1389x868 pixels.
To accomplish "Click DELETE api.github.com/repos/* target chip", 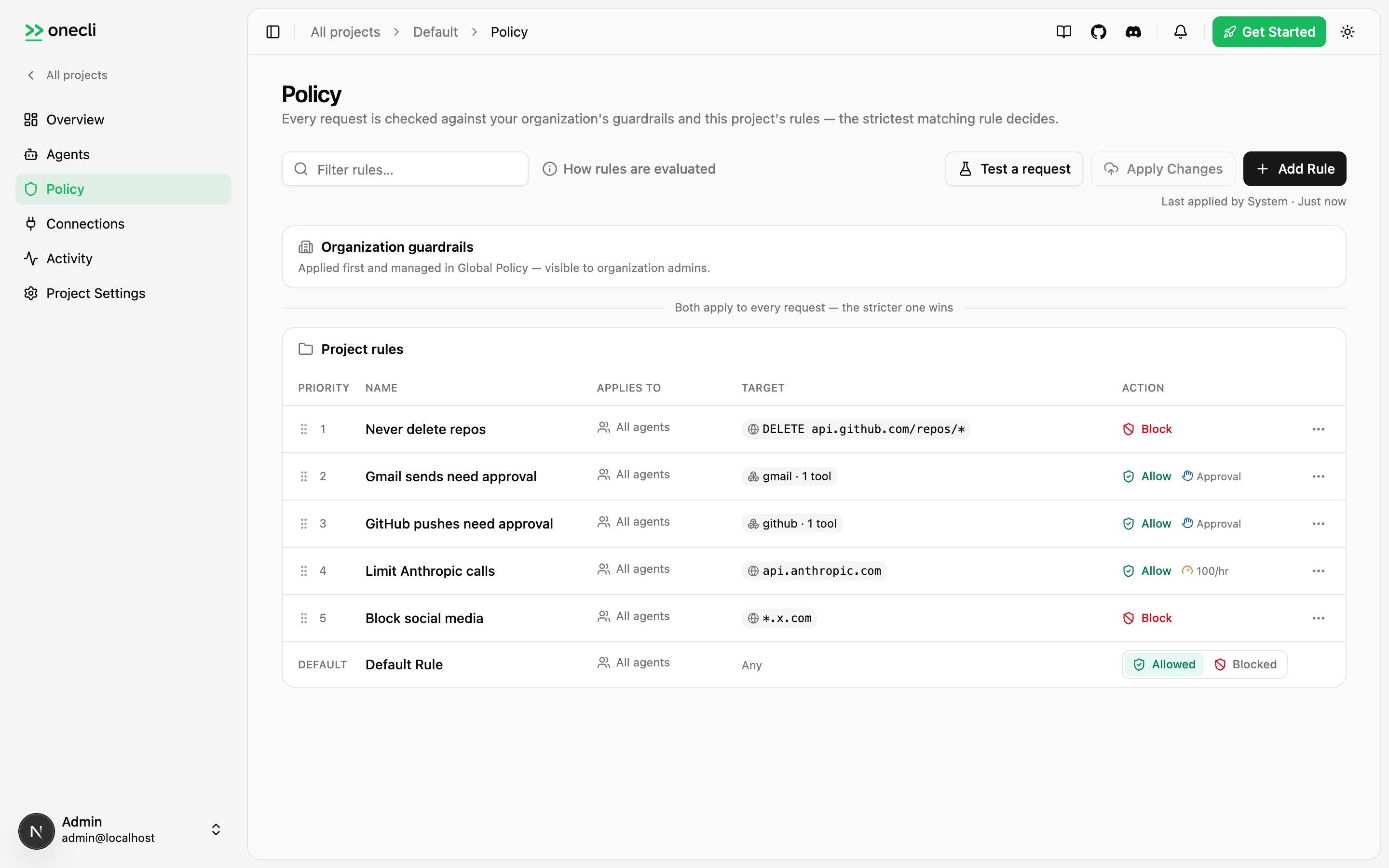I will [x=856, y=429].
